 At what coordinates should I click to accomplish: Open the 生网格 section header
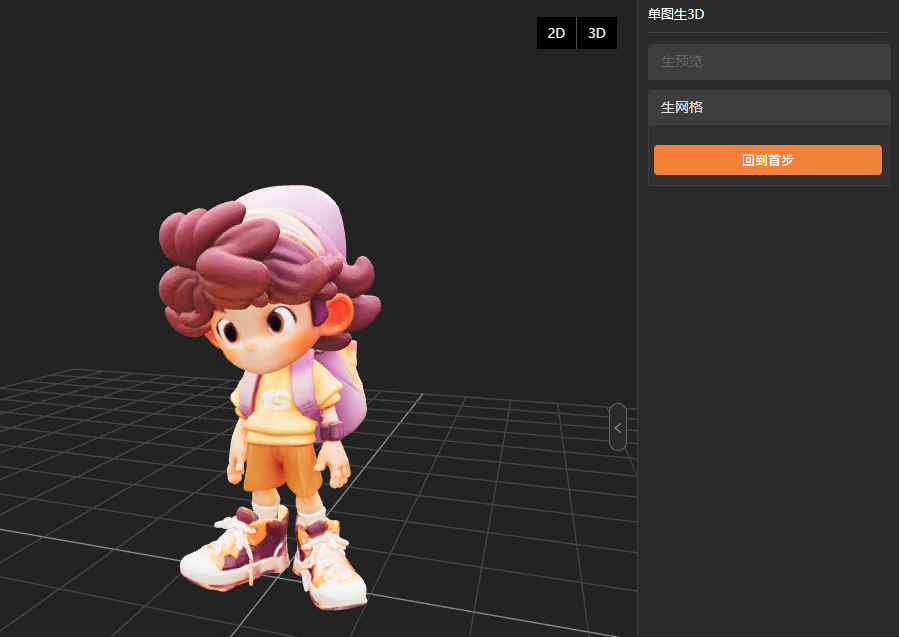pos(768,107)
